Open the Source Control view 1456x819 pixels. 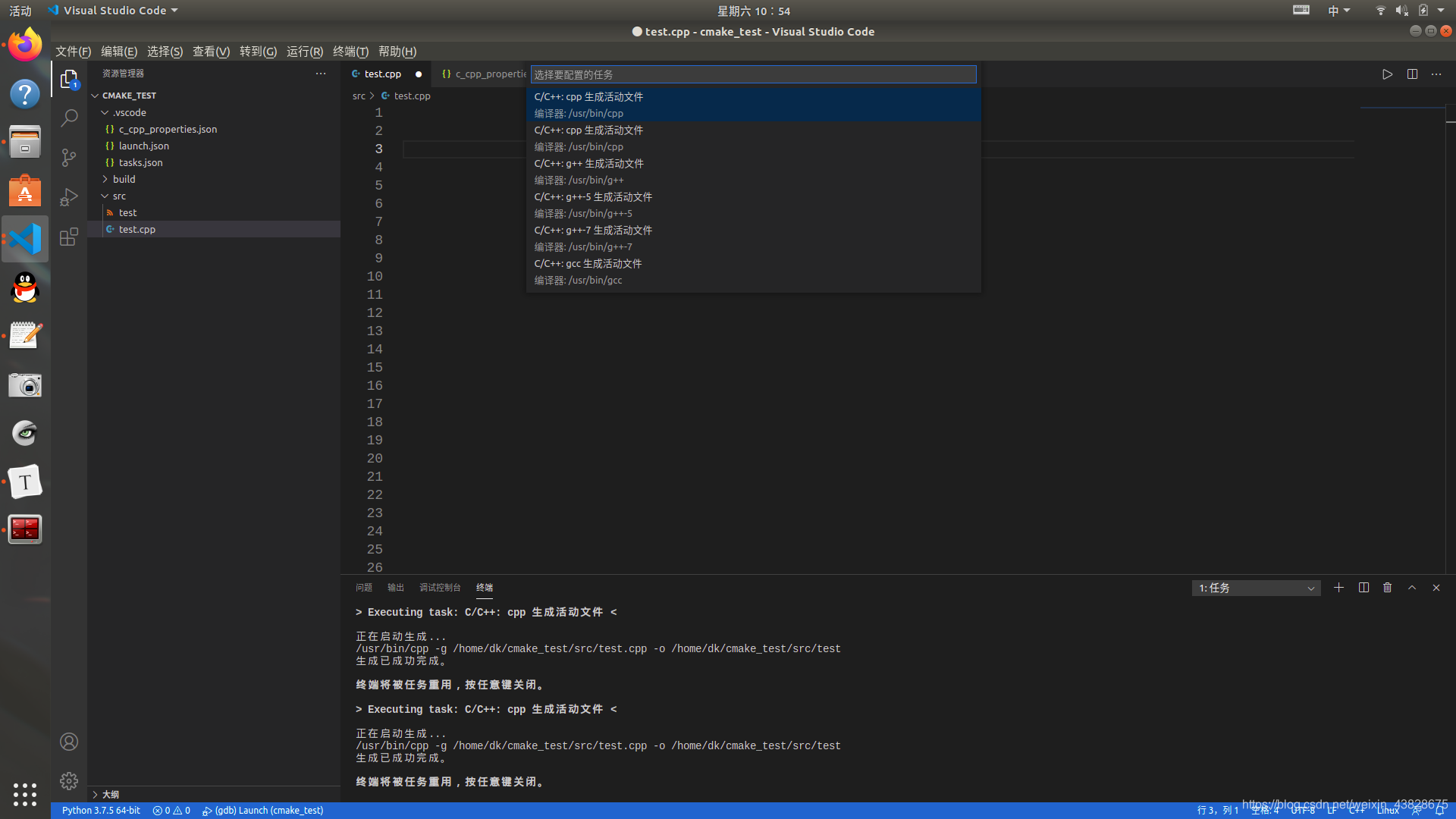click(69, 158)
